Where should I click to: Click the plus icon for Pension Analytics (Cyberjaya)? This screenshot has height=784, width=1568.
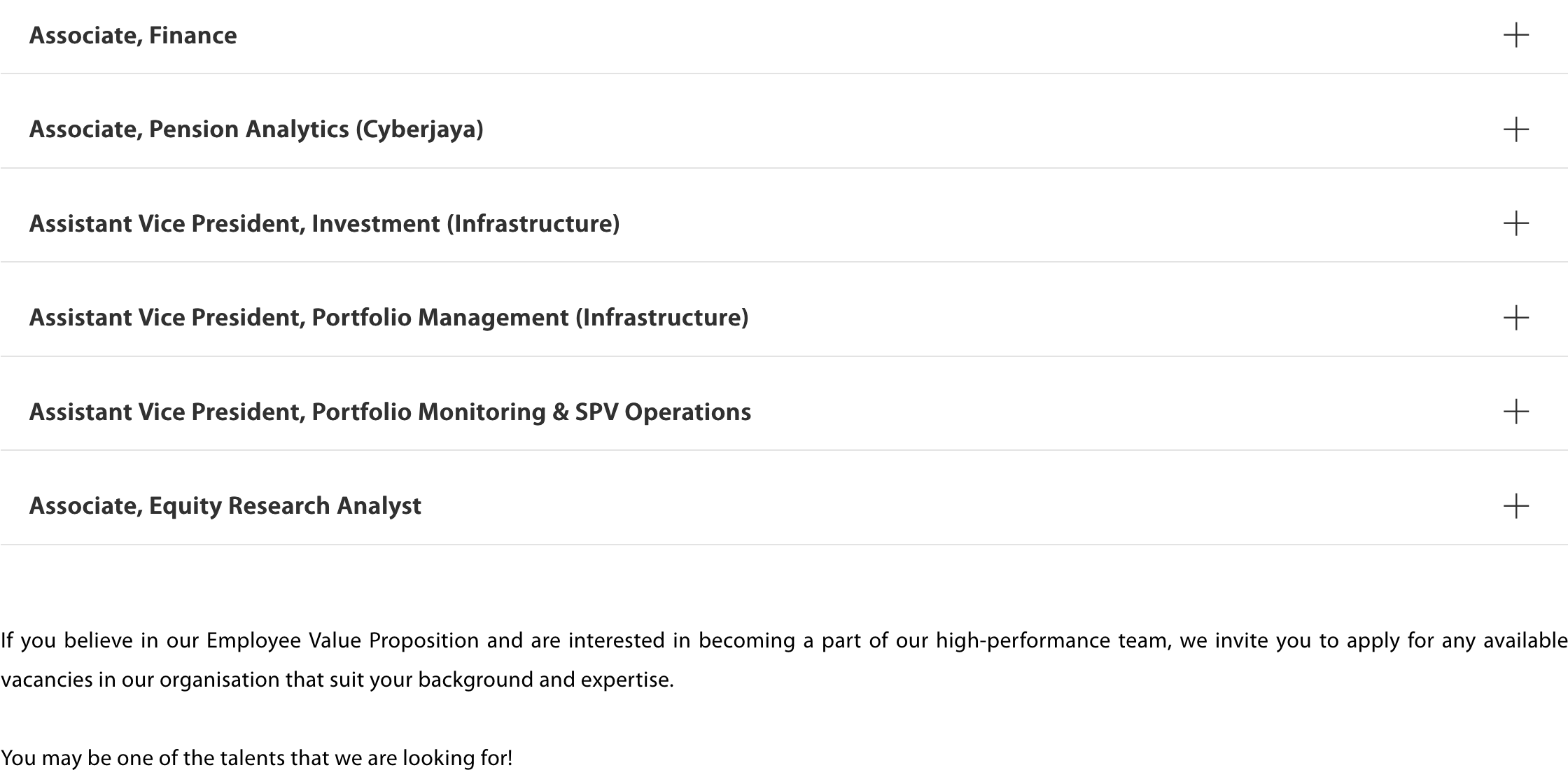tap(1515, 129)
